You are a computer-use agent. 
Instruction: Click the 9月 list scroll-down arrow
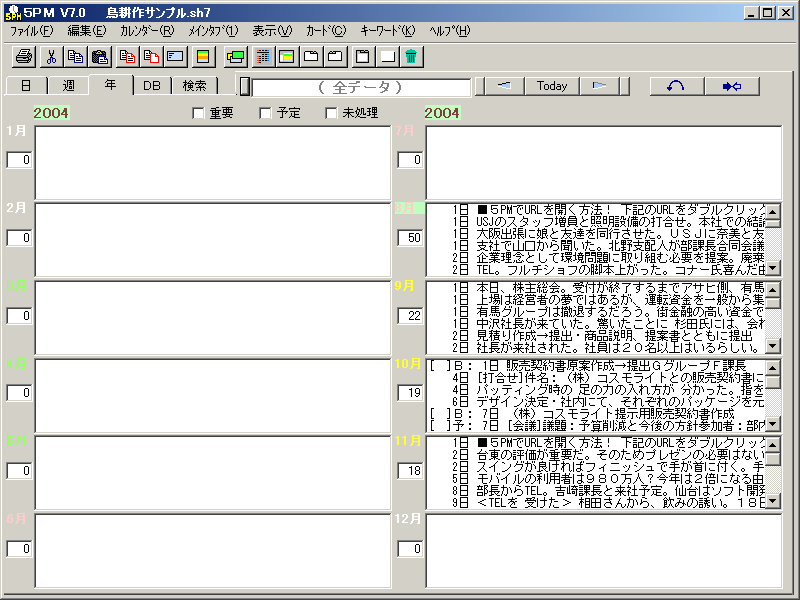772,346
